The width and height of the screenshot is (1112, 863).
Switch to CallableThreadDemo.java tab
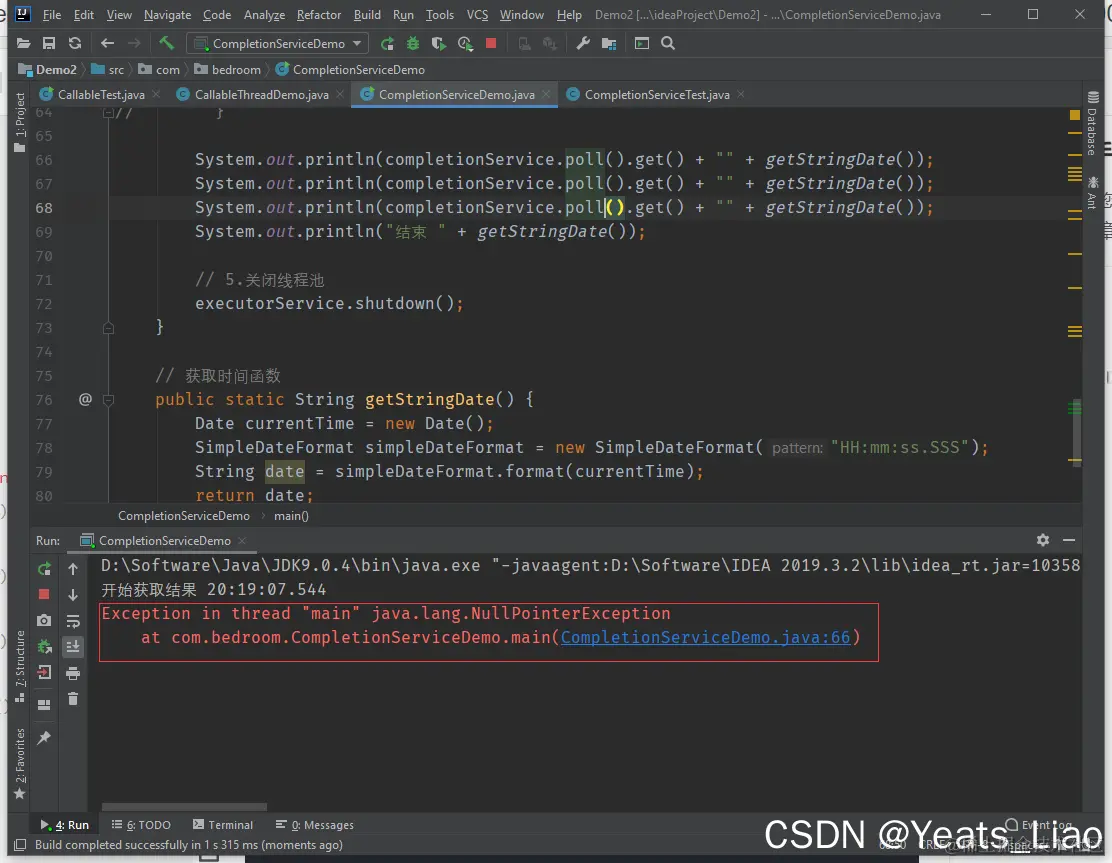tap(261, 94)
